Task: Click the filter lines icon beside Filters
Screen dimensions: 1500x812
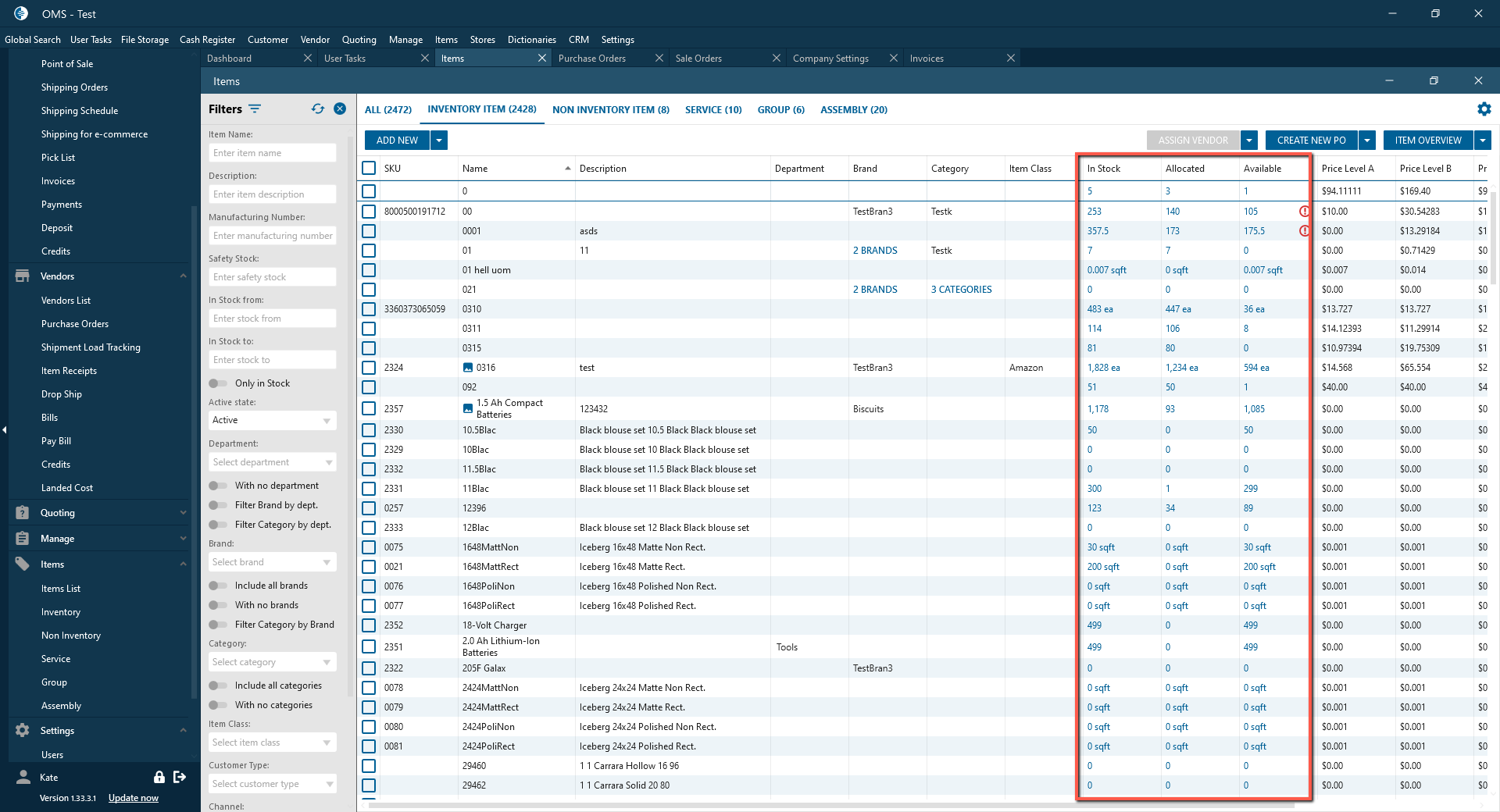Action: [x=255, y=109]
